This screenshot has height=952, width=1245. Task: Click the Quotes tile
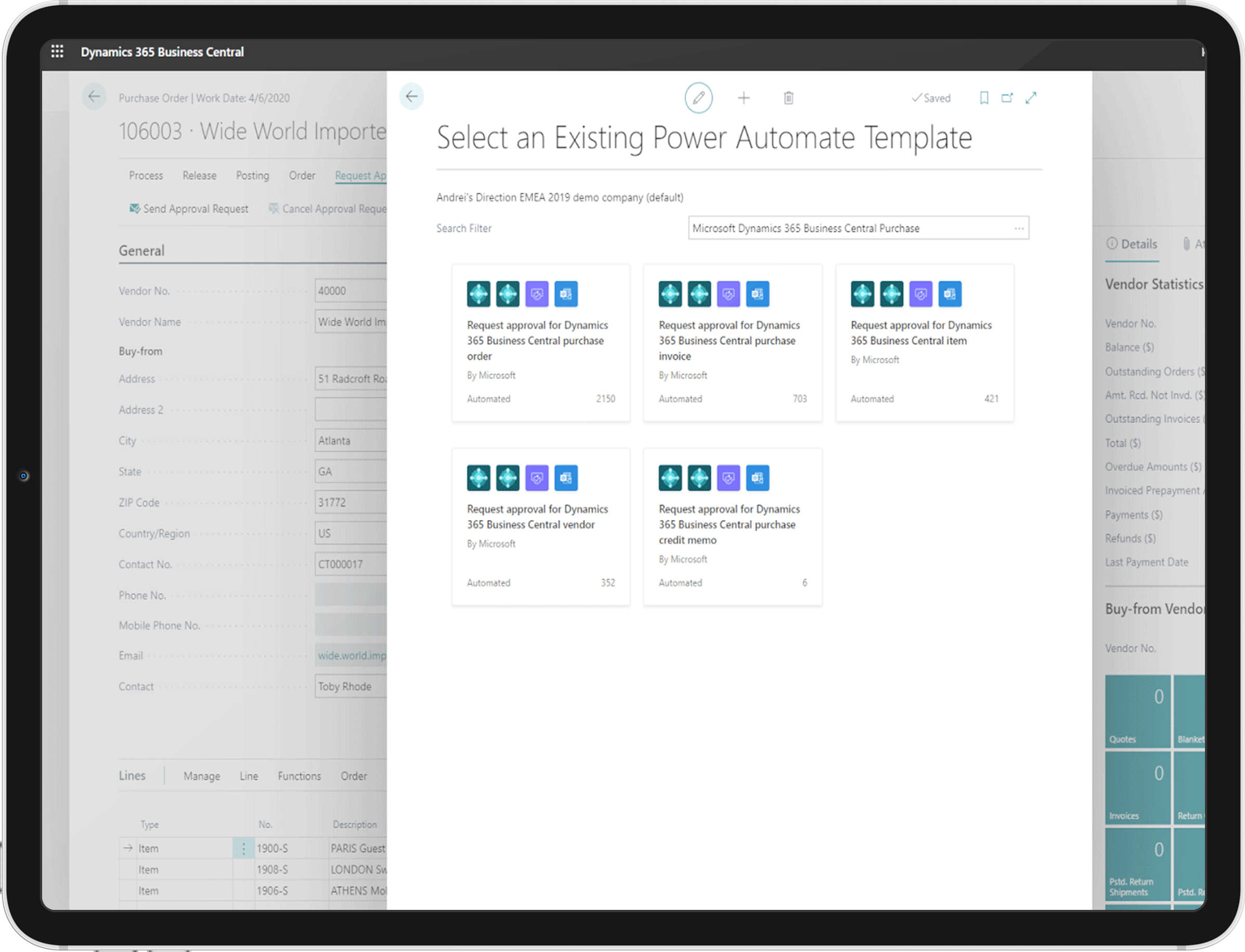point(1138,711)
